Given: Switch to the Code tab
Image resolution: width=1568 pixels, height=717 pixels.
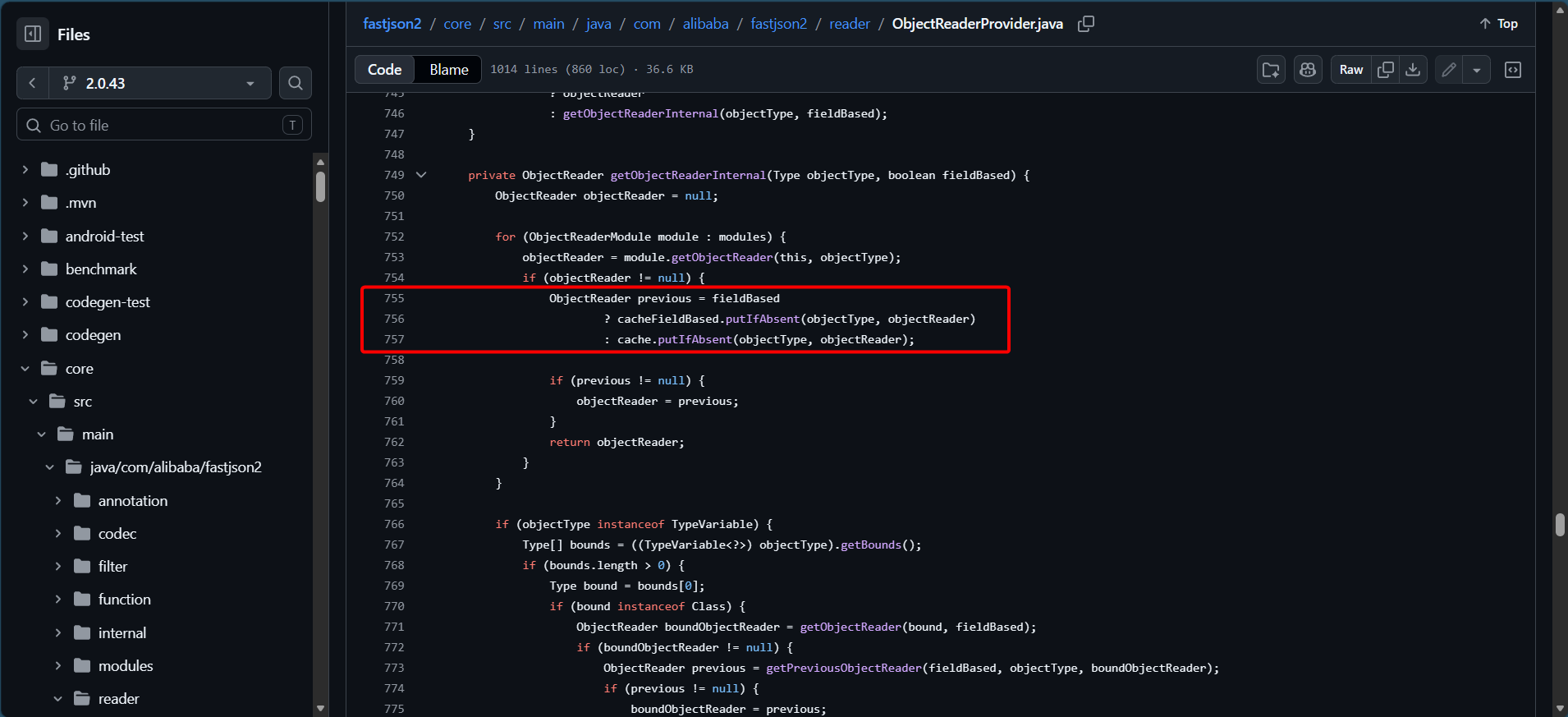Looking at the screenshot, I should (x=384, y=70).
